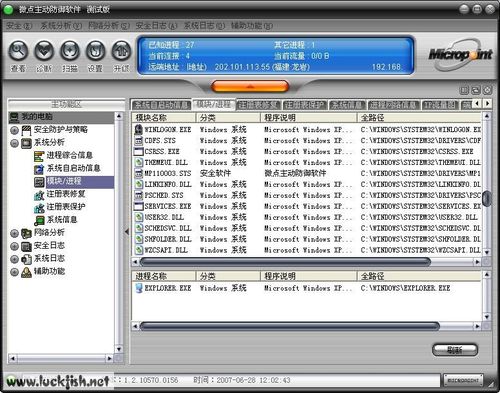Select the WZCSAPI.DLL row
Viewport: 500px width, 393px height.
(307, 250)
